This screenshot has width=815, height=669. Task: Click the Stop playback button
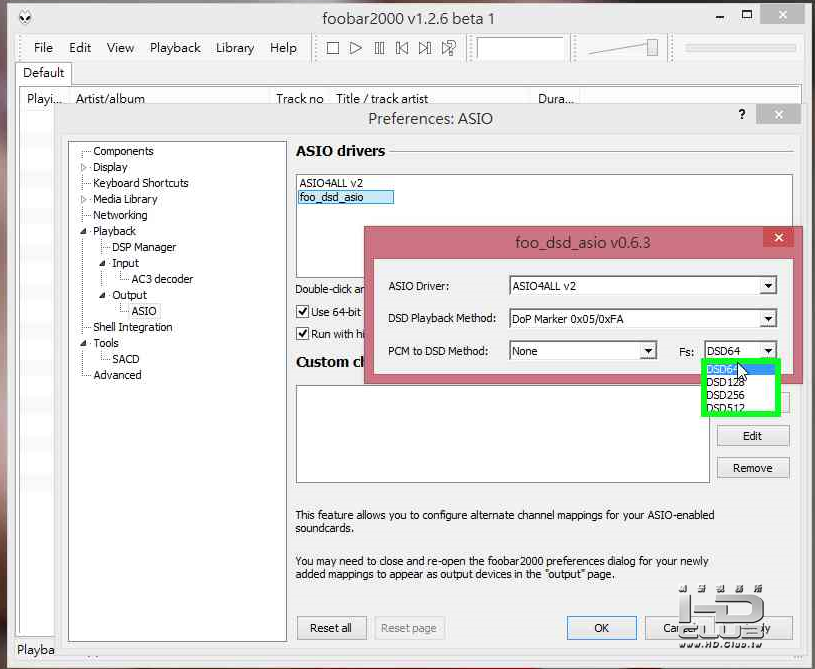point(333,48)
